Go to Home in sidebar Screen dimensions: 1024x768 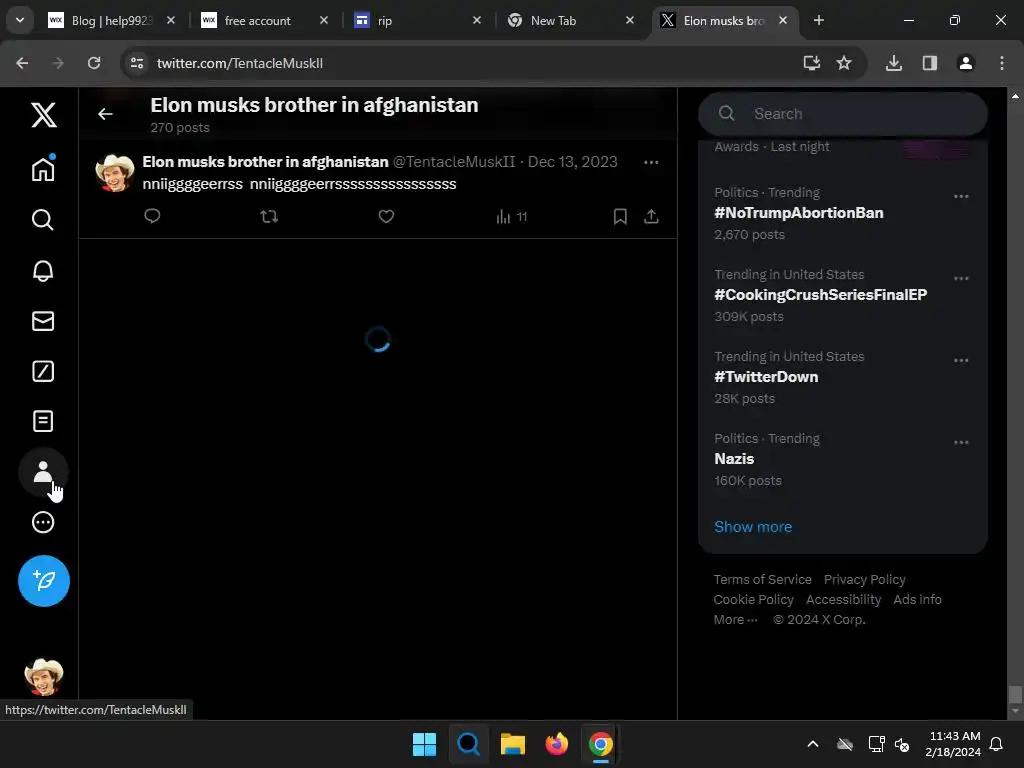[x=43, y=169]
